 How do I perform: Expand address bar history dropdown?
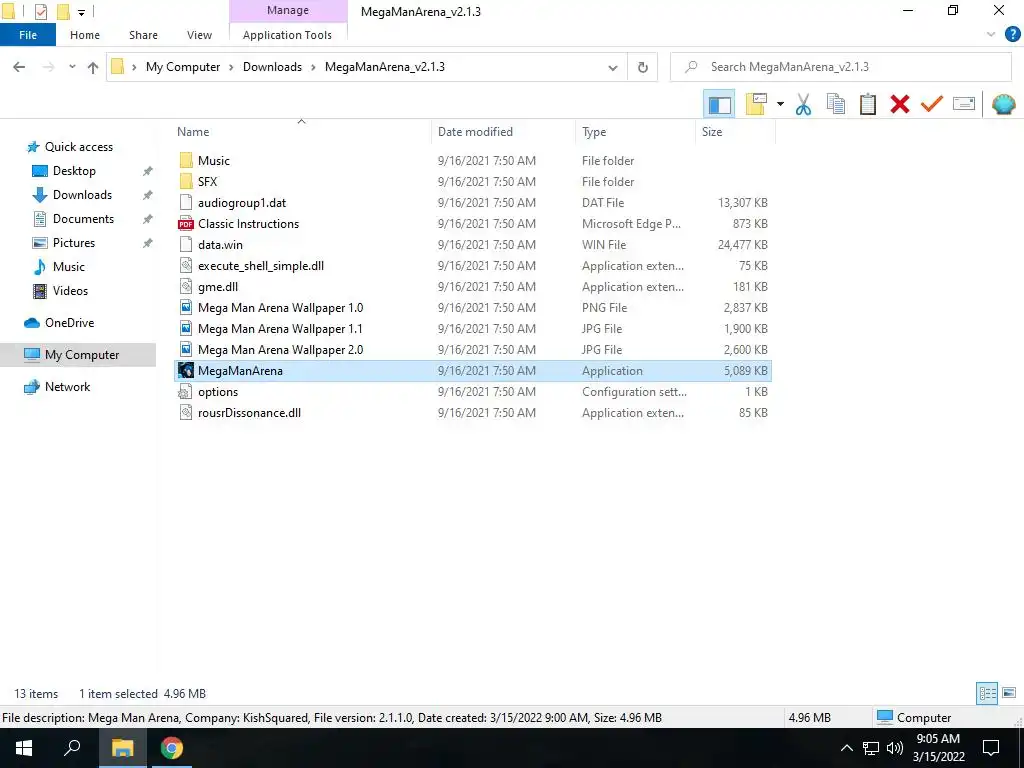(x=613, y=67)
